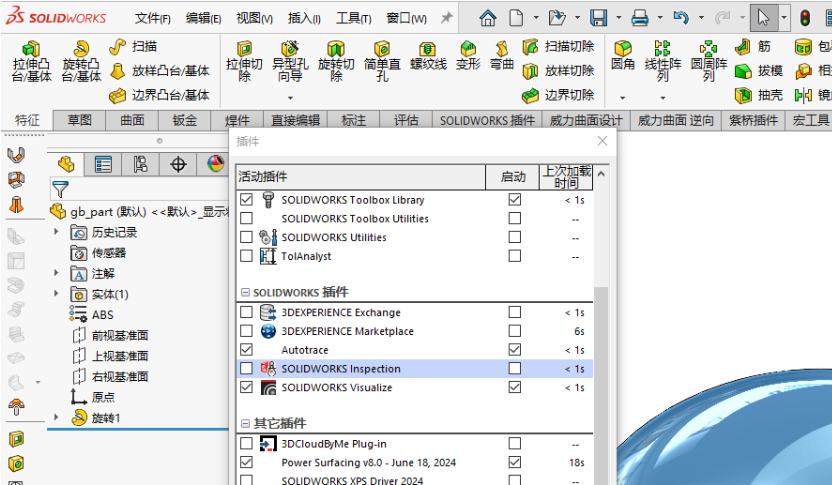The image size is (832, 485).
Task: Uncheck active SOLIDWORKS Toolbox Library checkbox
Action: click(246, 200)
